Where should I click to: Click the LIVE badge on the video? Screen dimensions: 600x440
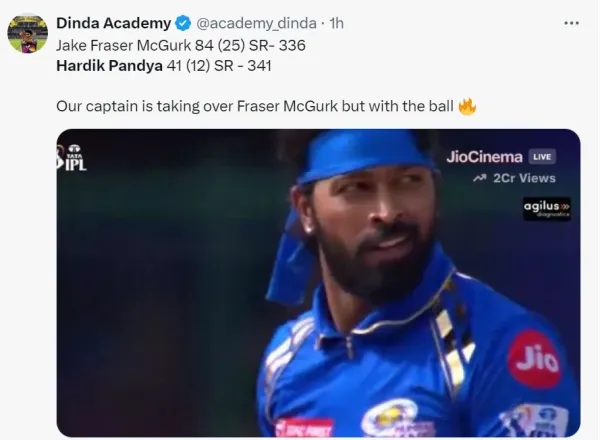tap(542, 157)
